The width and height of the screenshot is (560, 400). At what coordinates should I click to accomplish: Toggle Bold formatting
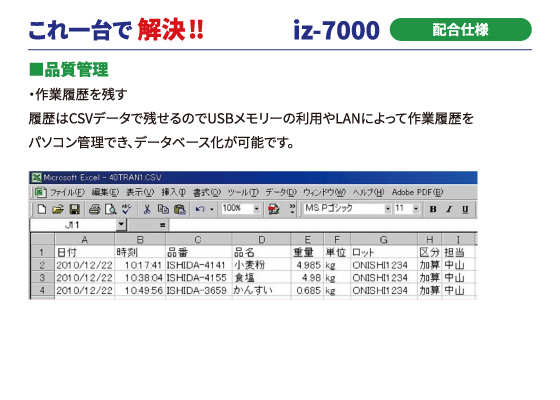[433, 209]
